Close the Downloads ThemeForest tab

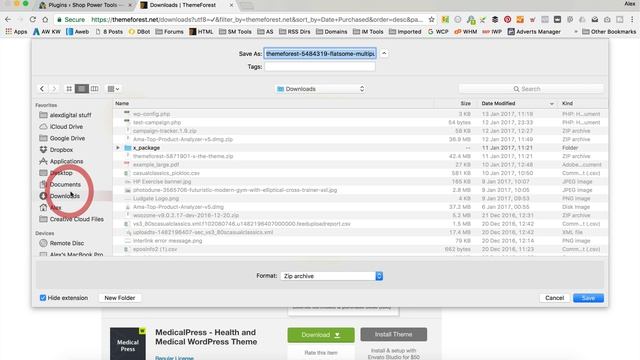coord(231,5)
